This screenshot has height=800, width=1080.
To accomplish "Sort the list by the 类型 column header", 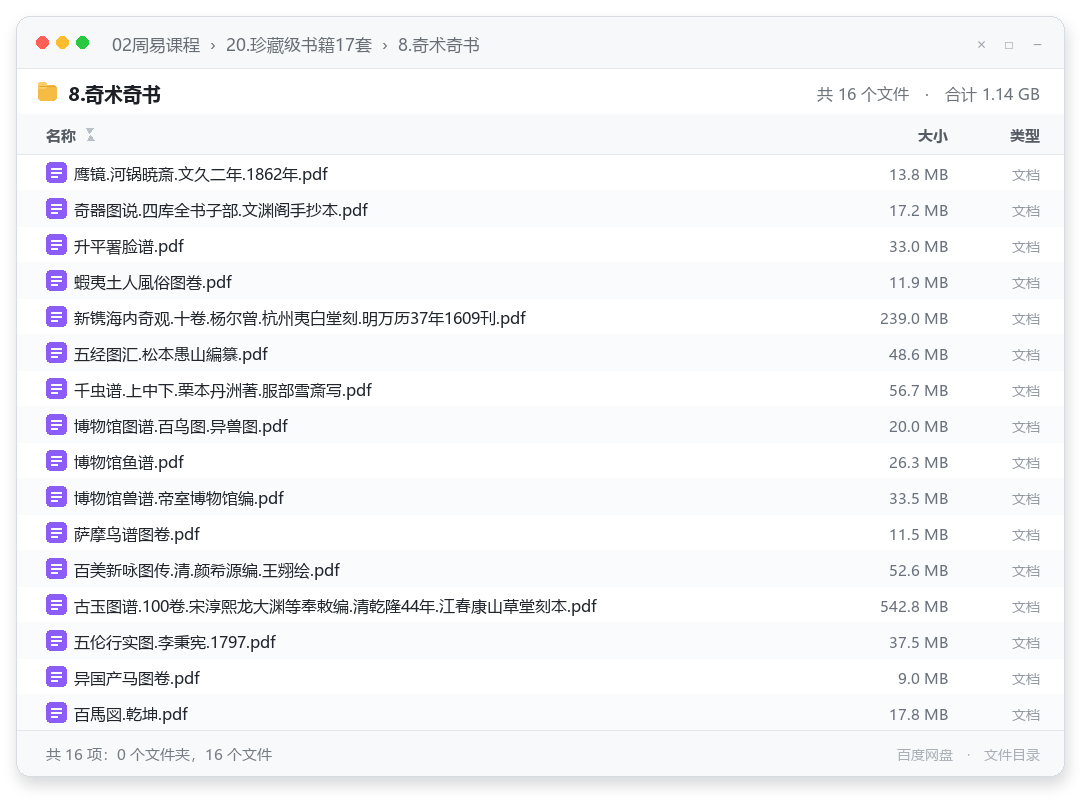I will (1025, 136).
